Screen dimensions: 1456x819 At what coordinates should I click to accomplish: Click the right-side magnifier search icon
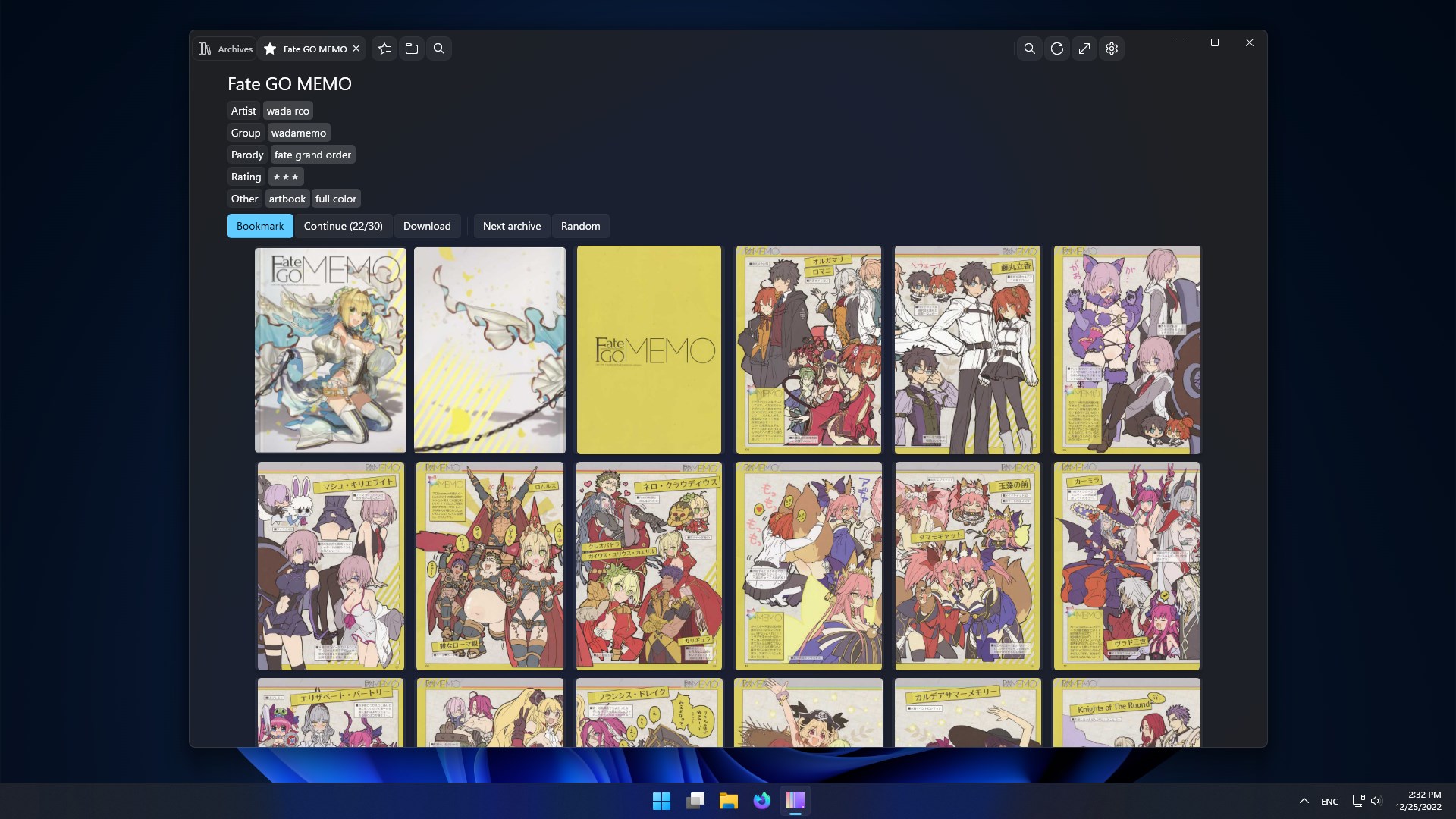coord(1029,49)
